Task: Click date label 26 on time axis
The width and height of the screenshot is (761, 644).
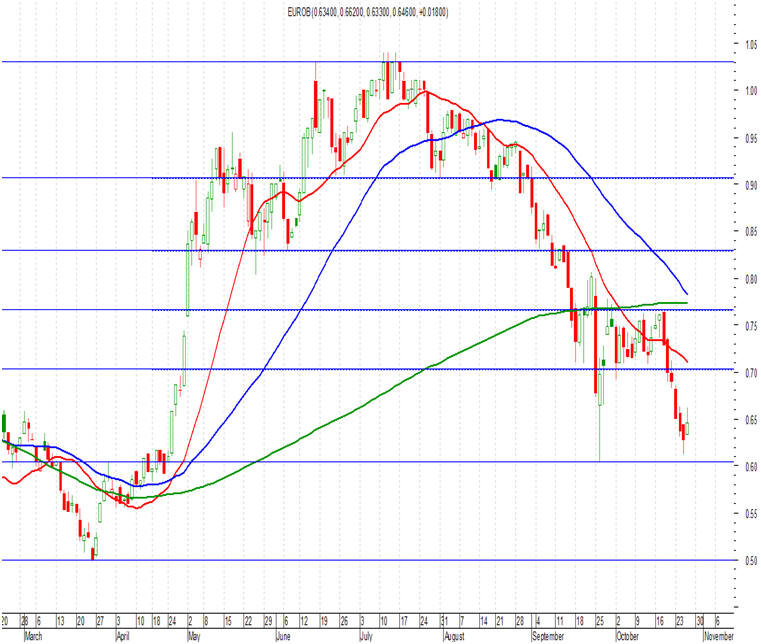Action: tap(344, 621)
